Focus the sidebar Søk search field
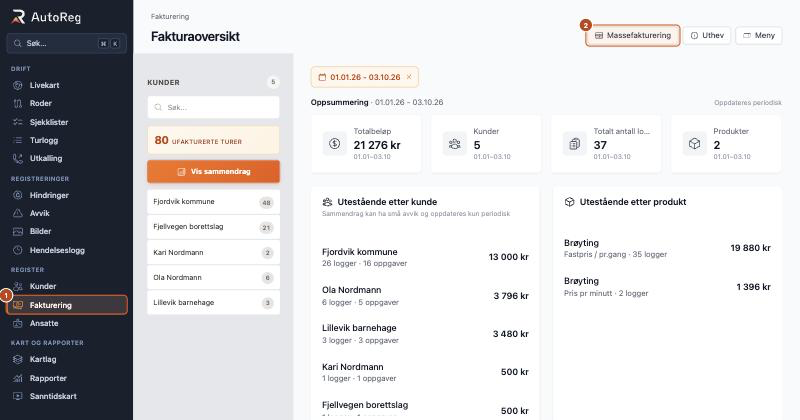 [66, 43]
